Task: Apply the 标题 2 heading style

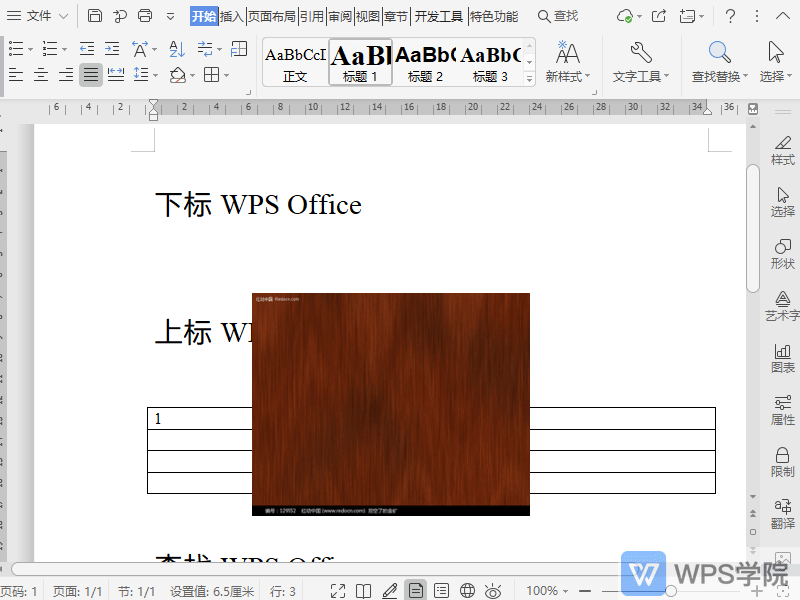Action: click(x=426, y=62)
